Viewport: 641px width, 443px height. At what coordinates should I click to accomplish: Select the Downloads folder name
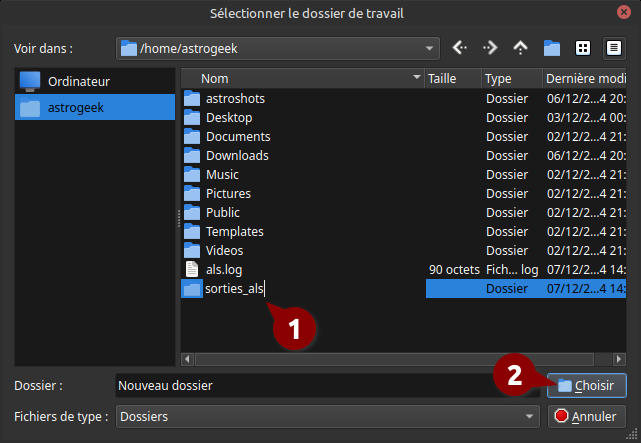pyautogui.click(x=237, y=156)
